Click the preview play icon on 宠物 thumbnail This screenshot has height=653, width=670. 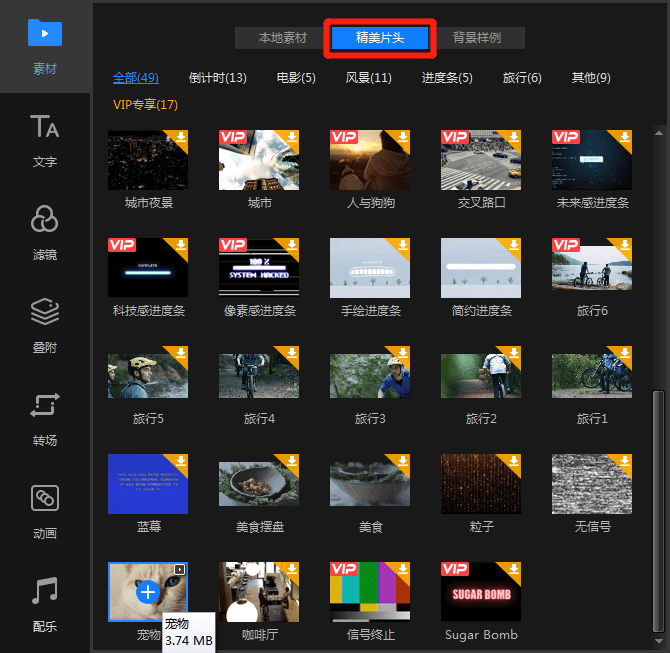click(180, 569)
